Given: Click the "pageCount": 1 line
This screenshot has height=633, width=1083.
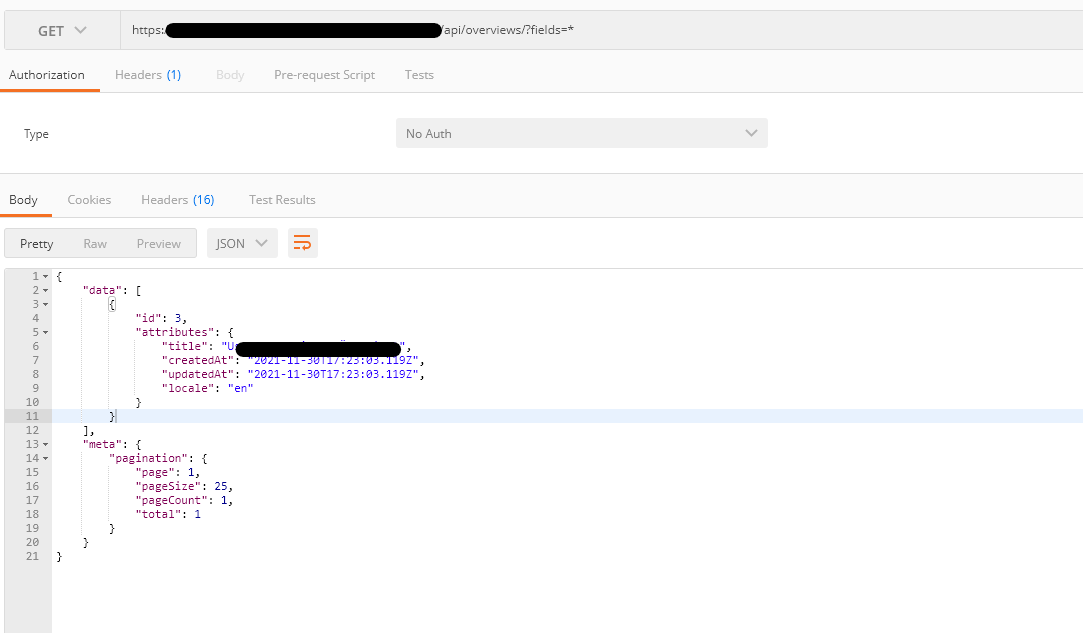Looking at the screenshot, I should 184,500.
